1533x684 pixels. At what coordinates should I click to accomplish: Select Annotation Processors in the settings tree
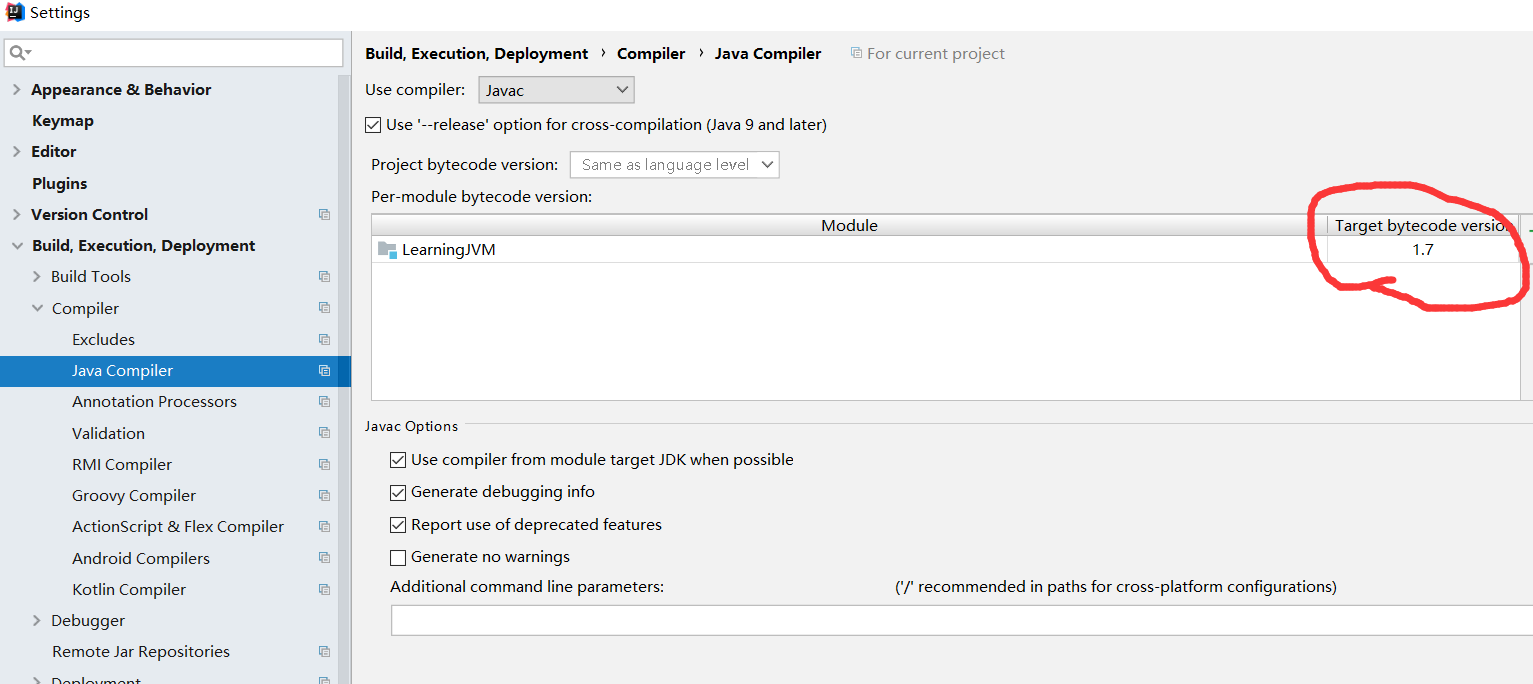click(154, 401)
